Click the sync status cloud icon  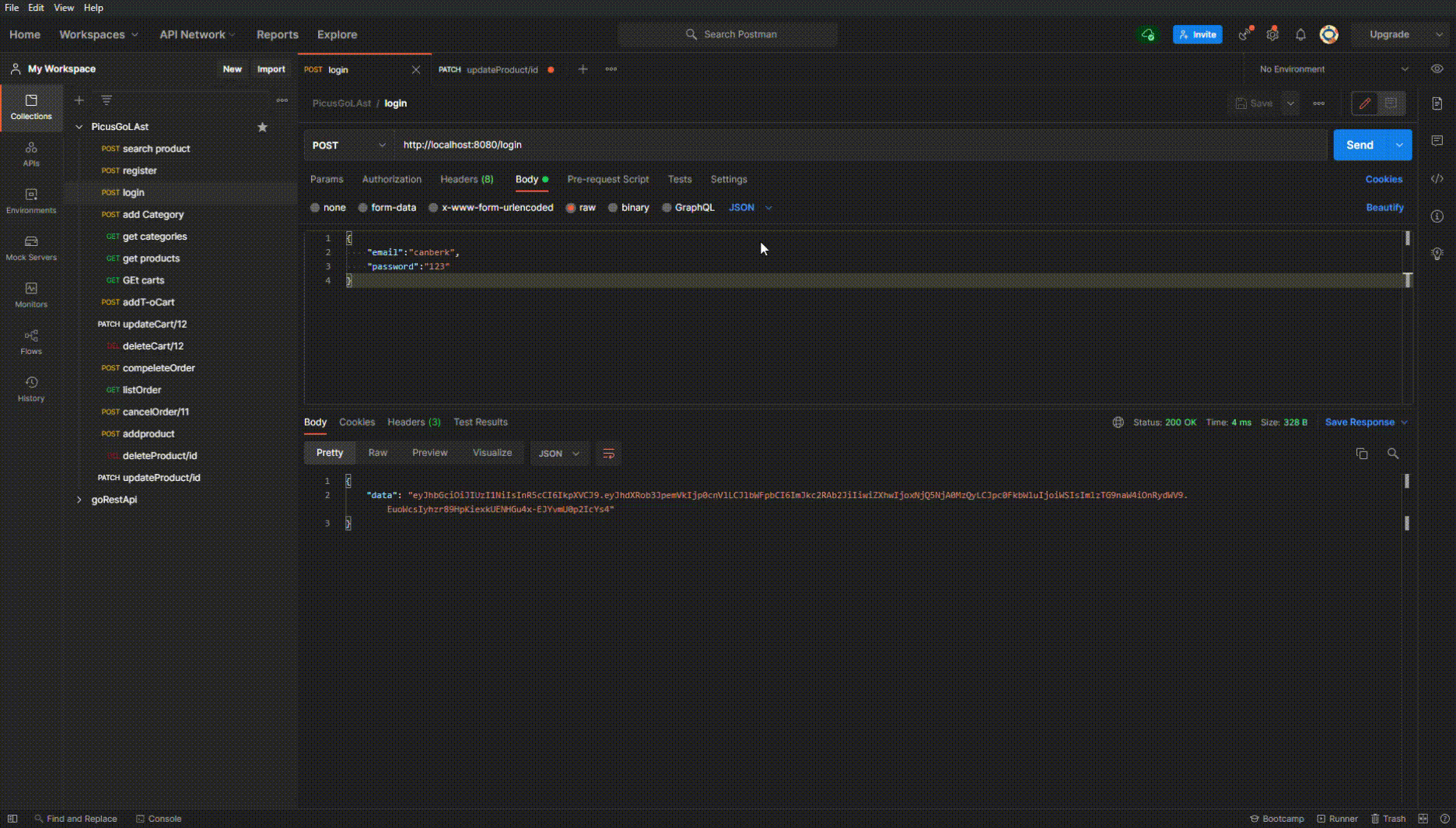1148,34
